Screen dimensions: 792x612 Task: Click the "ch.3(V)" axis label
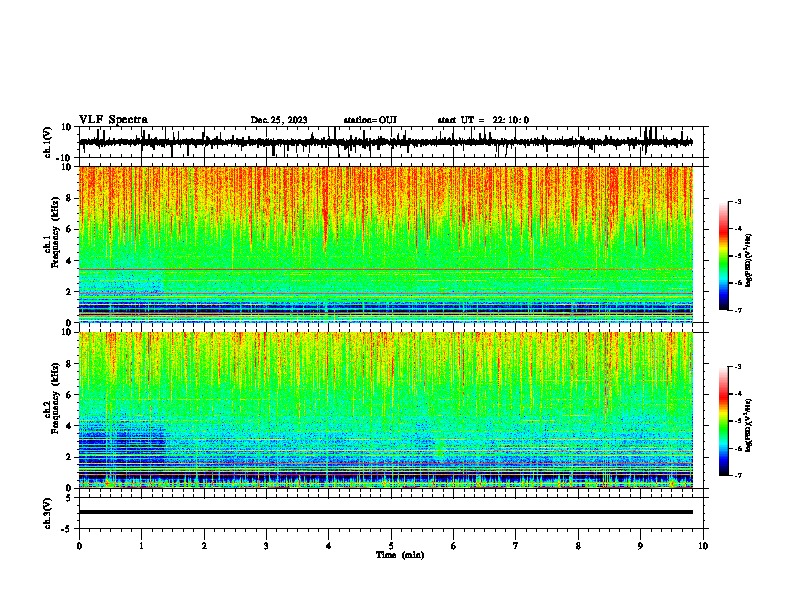[48, 513]
